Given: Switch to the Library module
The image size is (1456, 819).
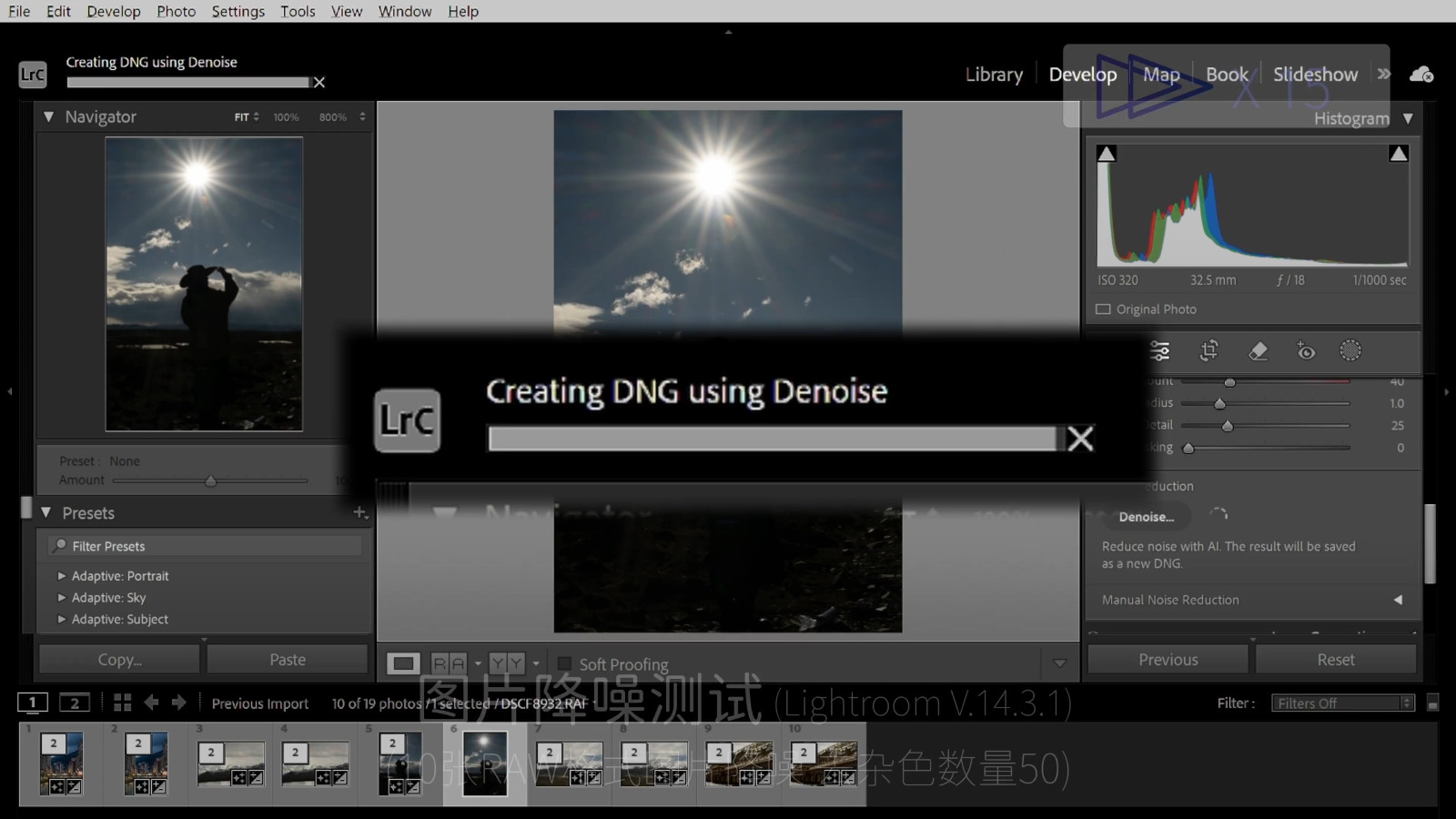Looking at the screenshot, I should click(x=994, y=75).
